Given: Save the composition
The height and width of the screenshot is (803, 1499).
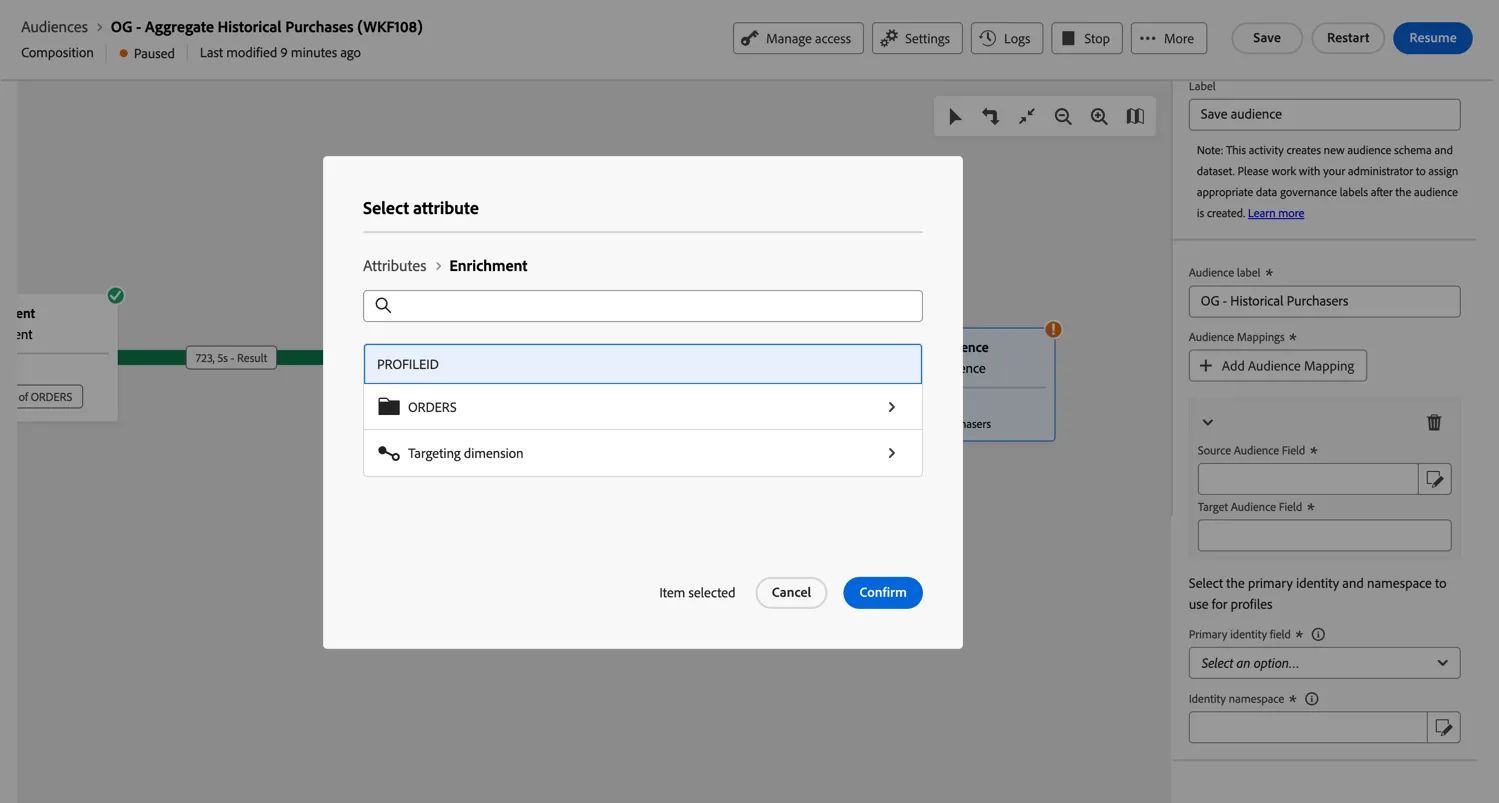Looking at the screenshot, I should click(x=1267, y=38).
